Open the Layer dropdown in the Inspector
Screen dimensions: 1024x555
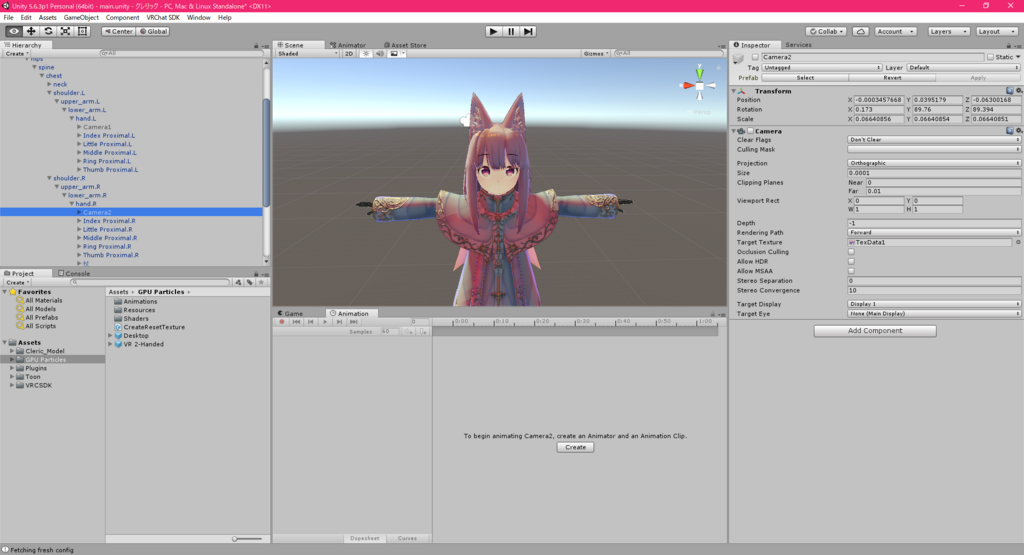click(963, 67)
